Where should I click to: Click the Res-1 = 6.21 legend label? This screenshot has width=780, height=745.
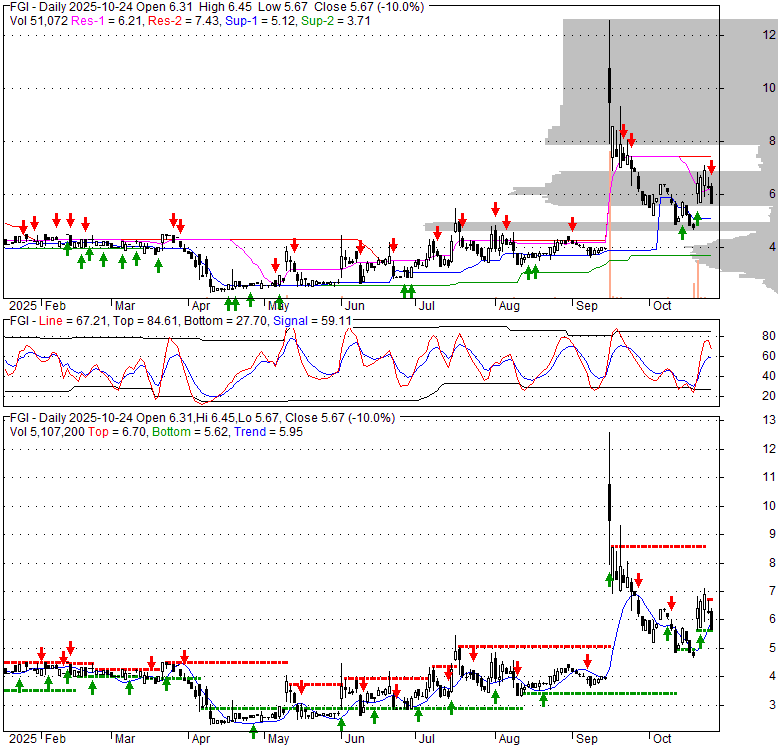pos(108,21)
